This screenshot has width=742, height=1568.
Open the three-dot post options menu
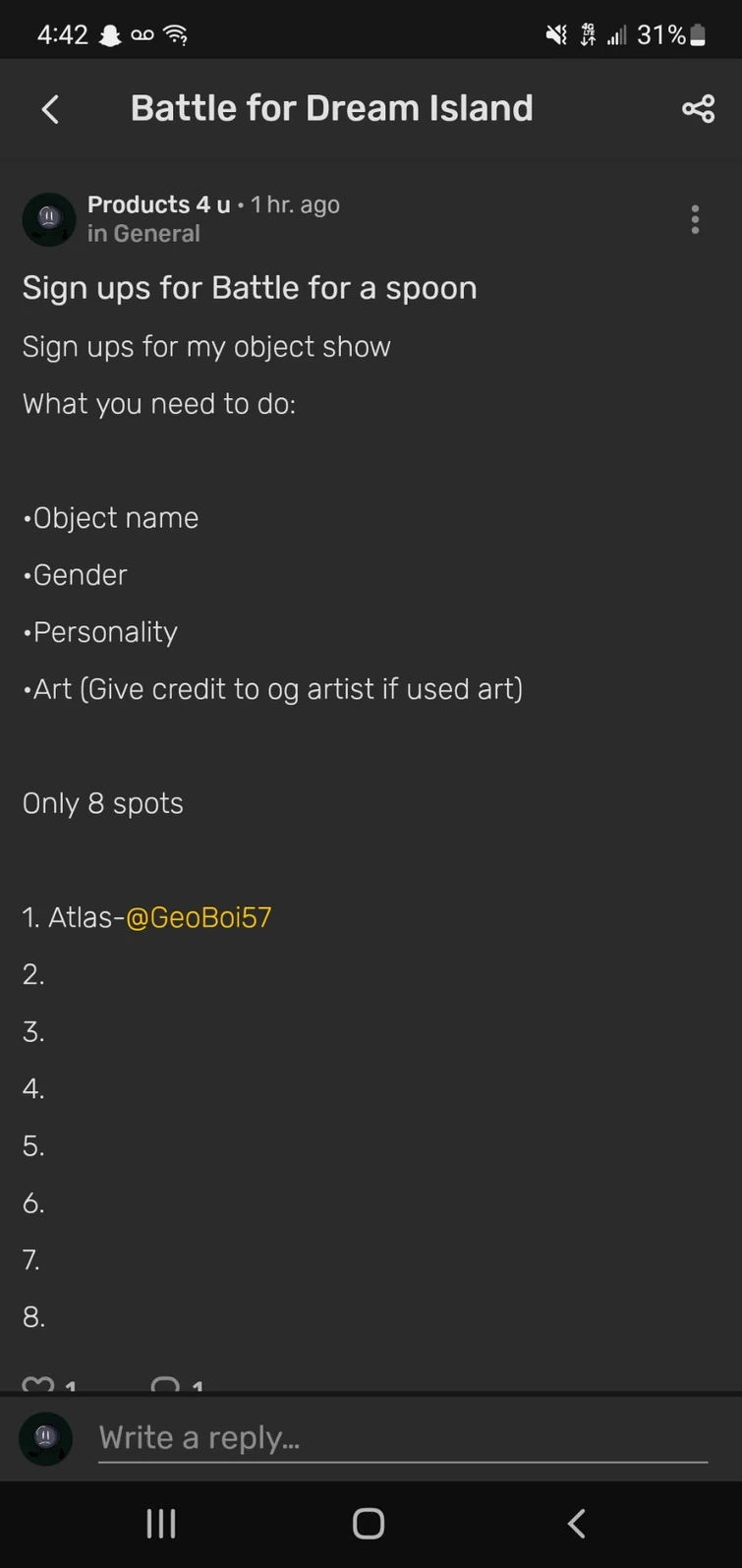(695, 219)
